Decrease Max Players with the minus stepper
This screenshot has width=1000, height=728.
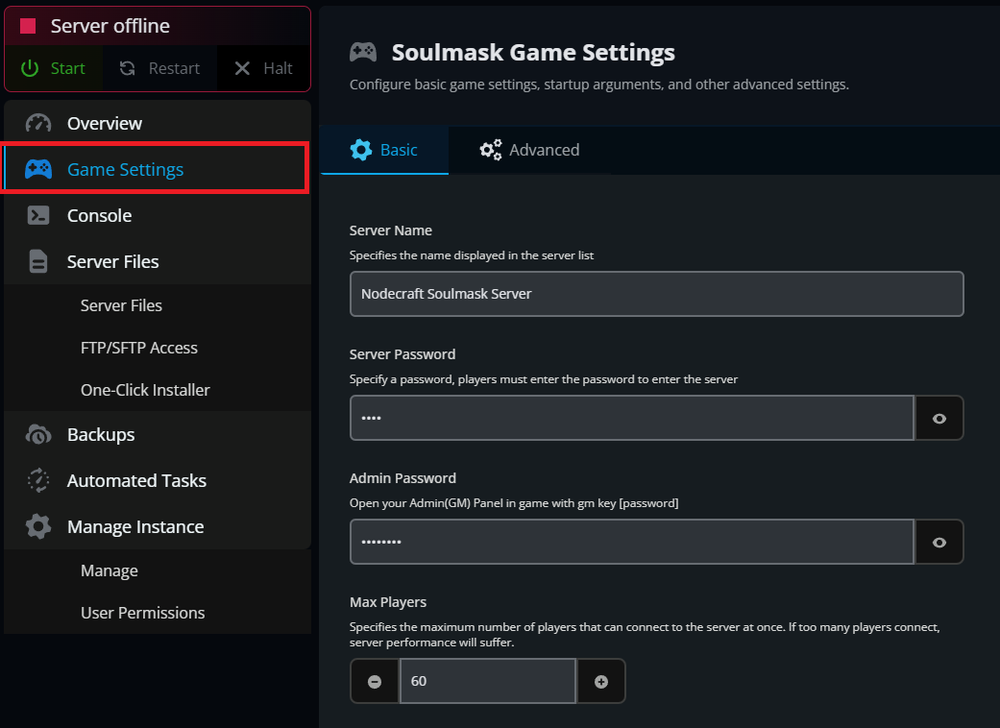click(374, 681)
